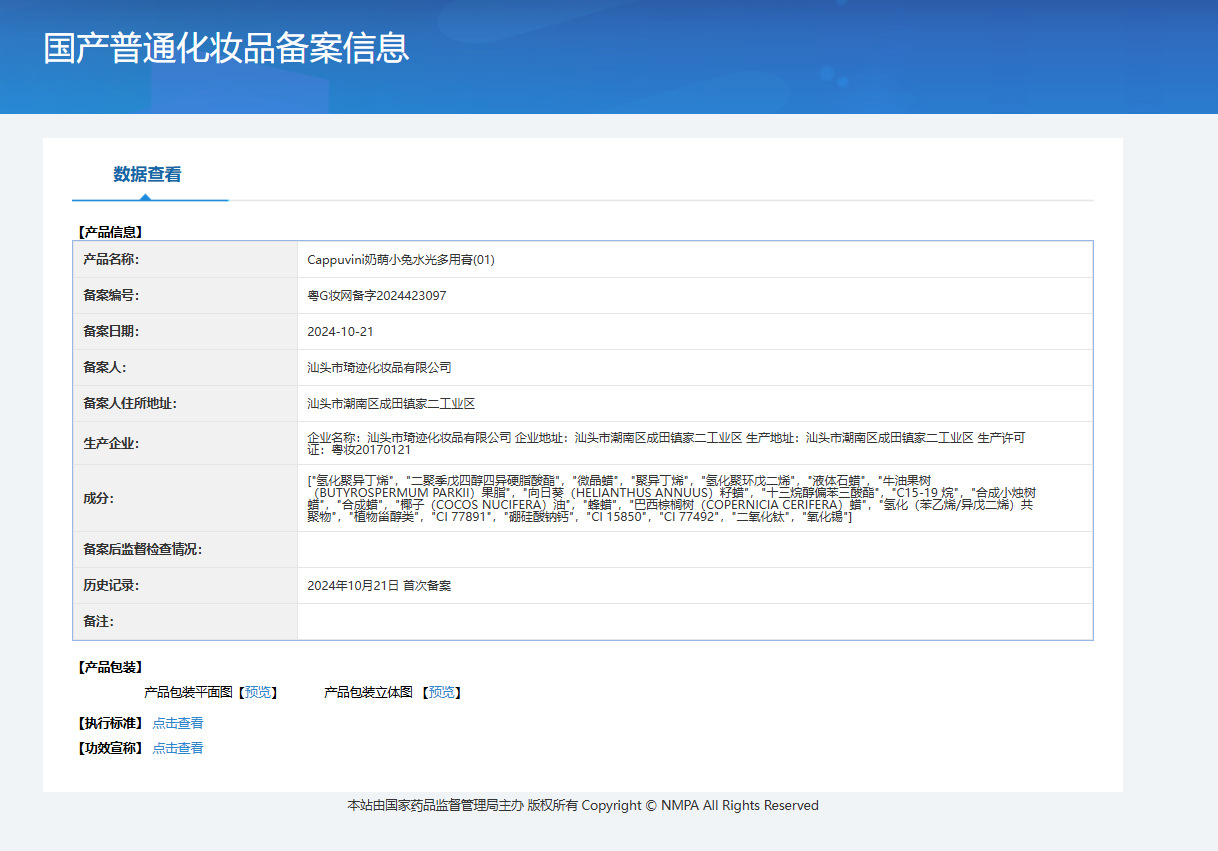The height and width of the screenshot is (851, 1218).
Task: Click the 生产企业 label cell
Action: (185, 444)
